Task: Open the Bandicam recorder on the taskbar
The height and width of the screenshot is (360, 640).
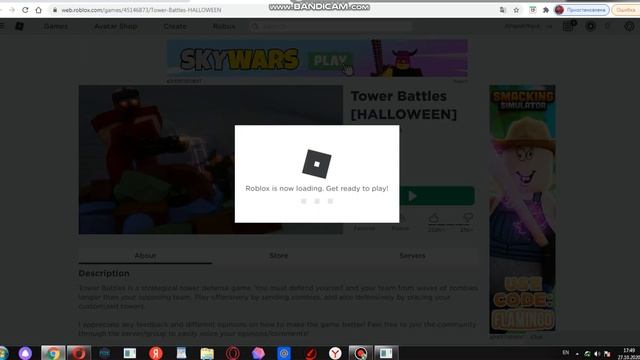Action: [x=360, y=353]
